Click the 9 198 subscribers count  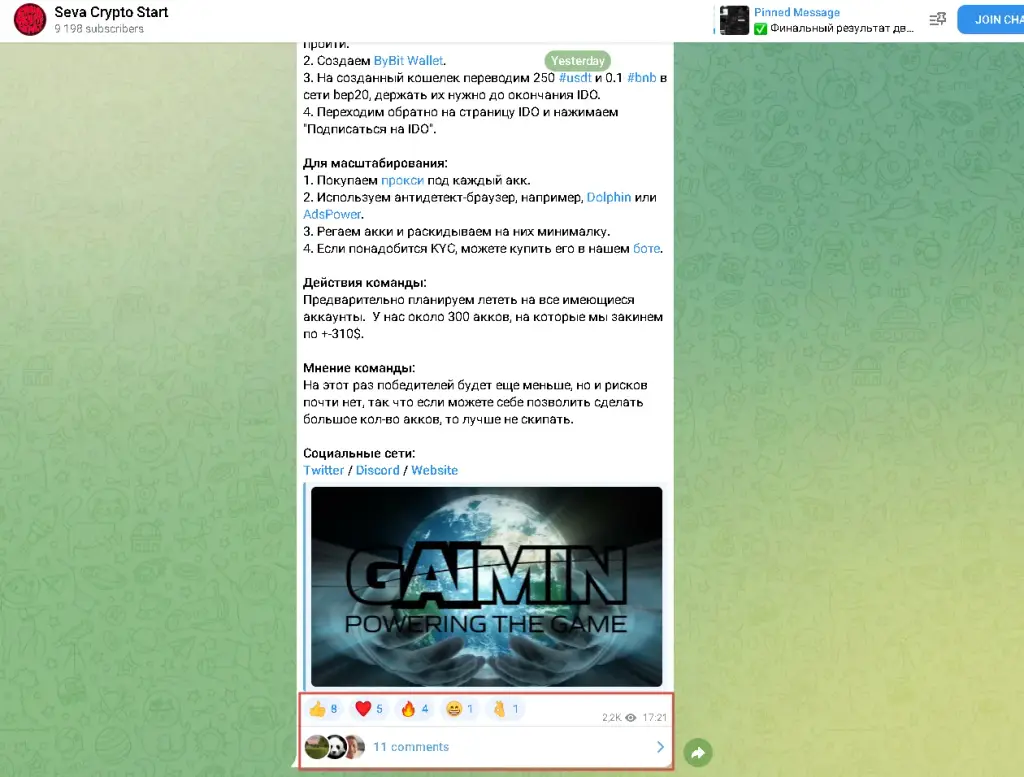[99, 29]
